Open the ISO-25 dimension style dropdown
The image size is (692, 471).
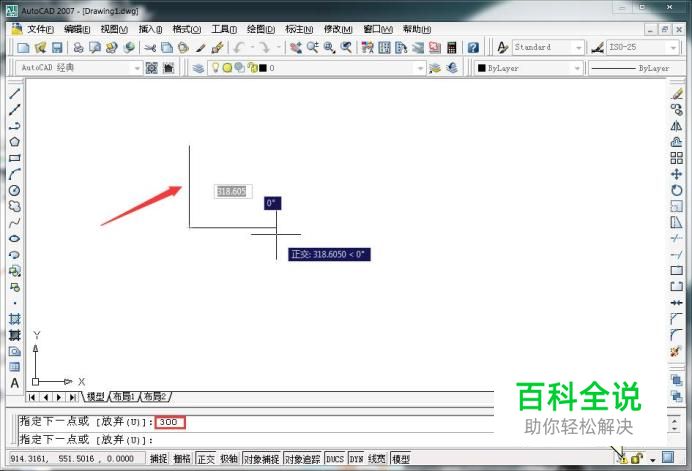point(673,47)
